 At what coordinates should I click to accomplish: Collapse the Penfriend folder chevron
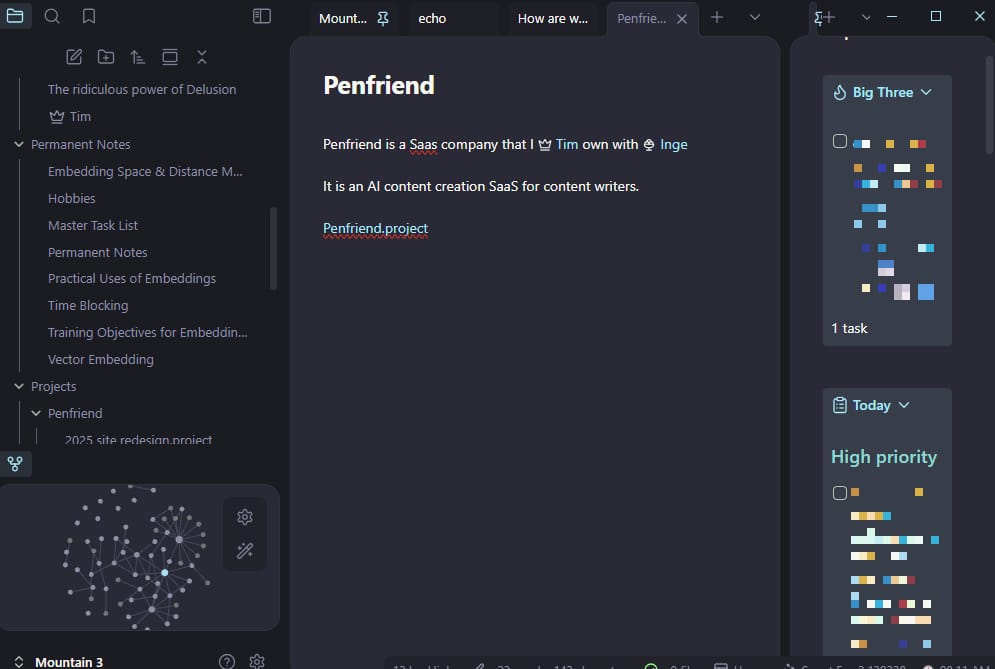[36, 414]
